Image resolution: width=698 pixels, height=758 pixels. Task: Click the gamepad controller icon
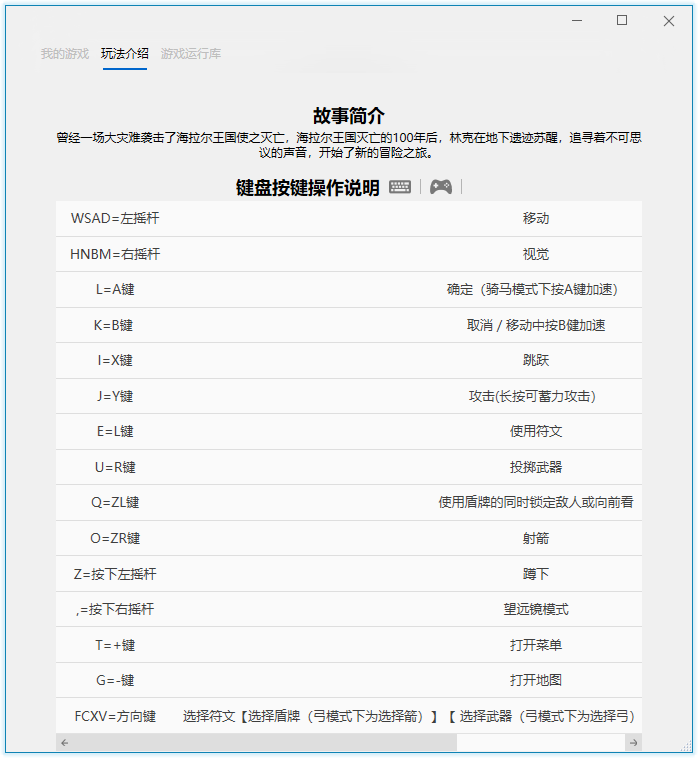pos(440,187)
